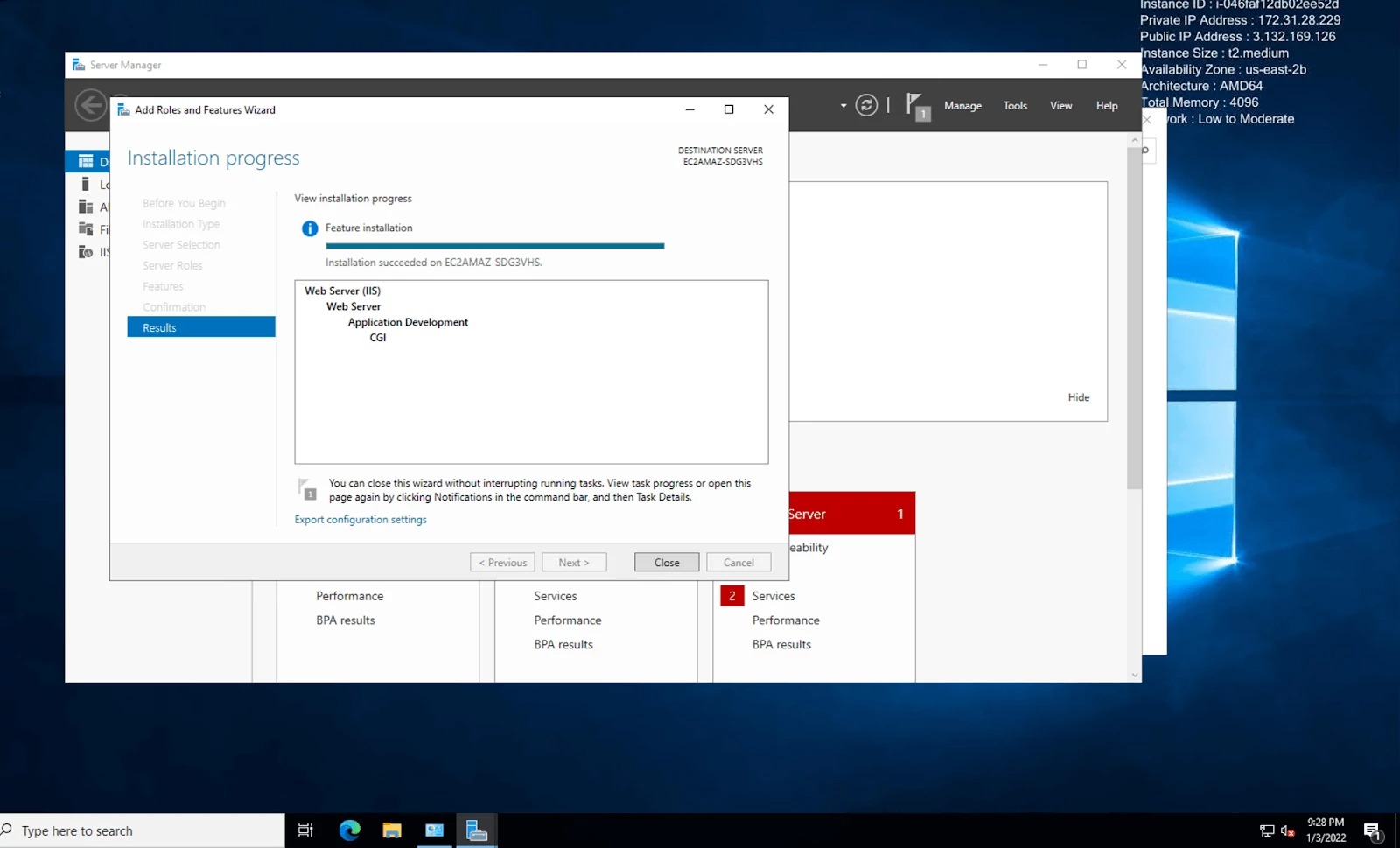The image size is (1400, 848).
Task: Click the Before You Begin wizard step
Action: point(184,203)
